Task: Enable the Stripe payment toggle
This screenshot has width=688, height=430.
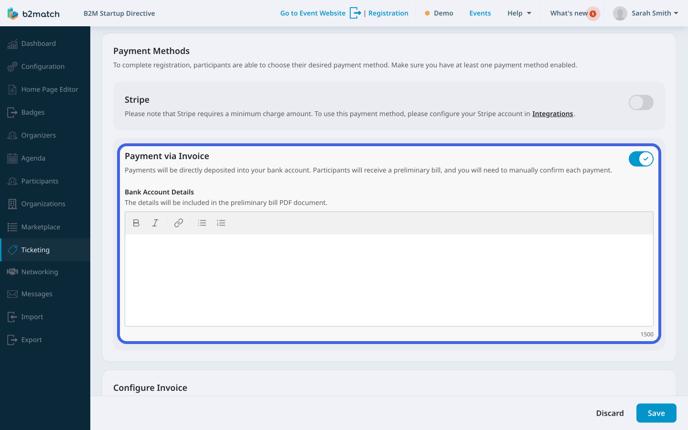Action: point(641,103)
